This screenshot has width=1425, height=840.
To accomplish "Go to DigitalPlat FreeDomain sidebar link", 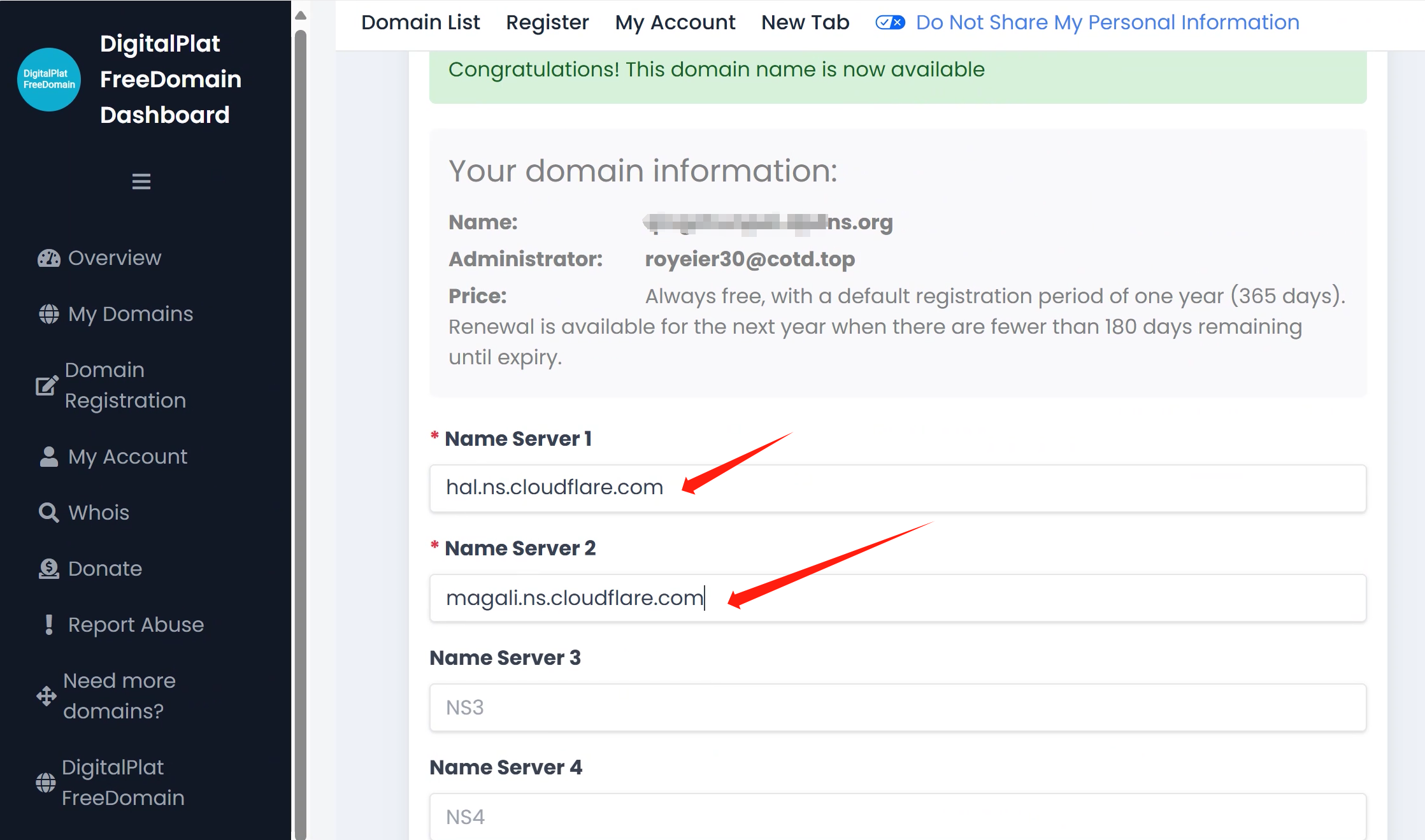I will pyautogui.click(x=123, y=783).
